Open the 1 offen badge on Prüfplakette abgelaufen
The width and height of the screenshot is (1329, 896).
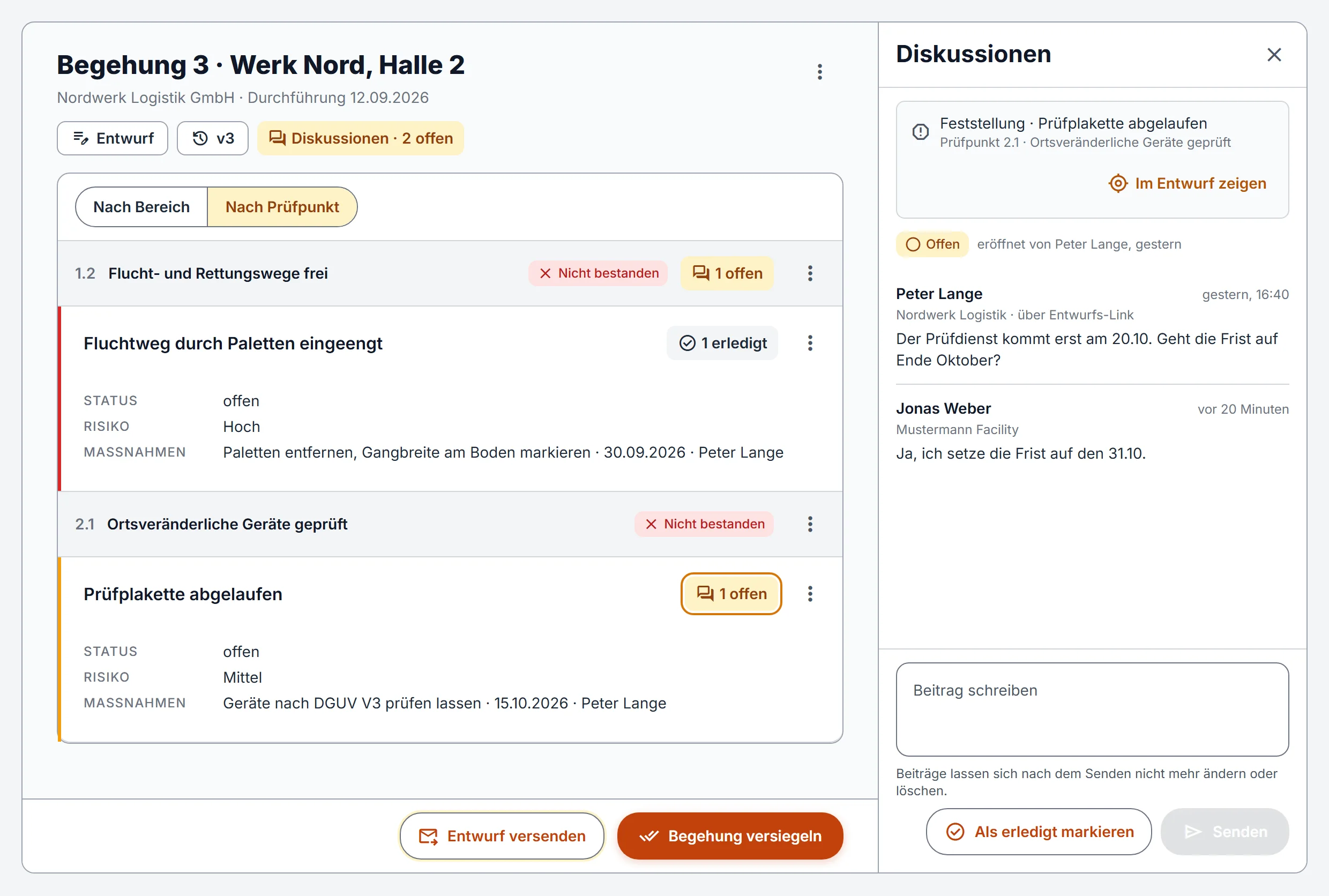731,594
